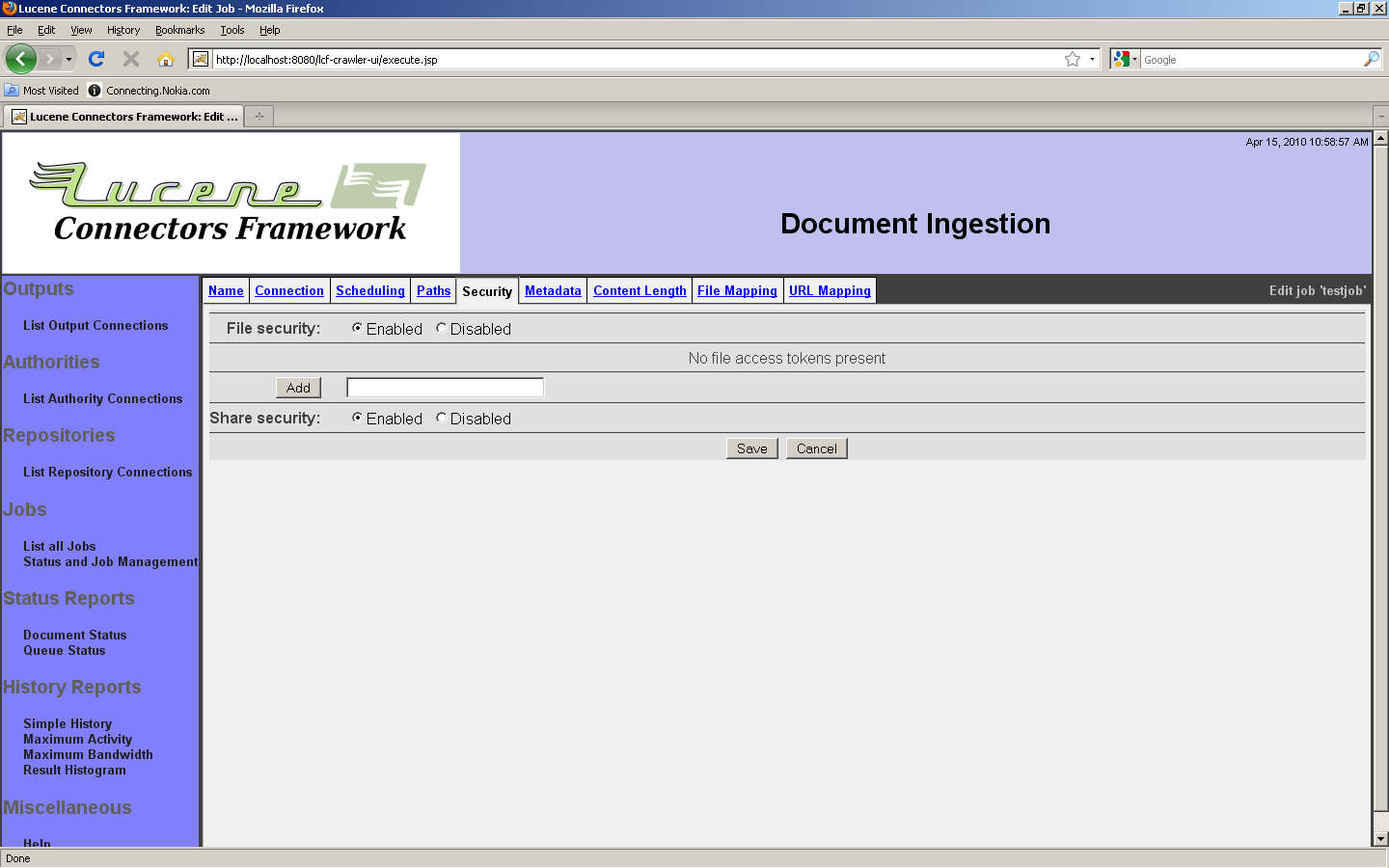Click the search magnifier icon
The height and width of the screenshot is (868, 1389).
click(x=1371, y=59)
